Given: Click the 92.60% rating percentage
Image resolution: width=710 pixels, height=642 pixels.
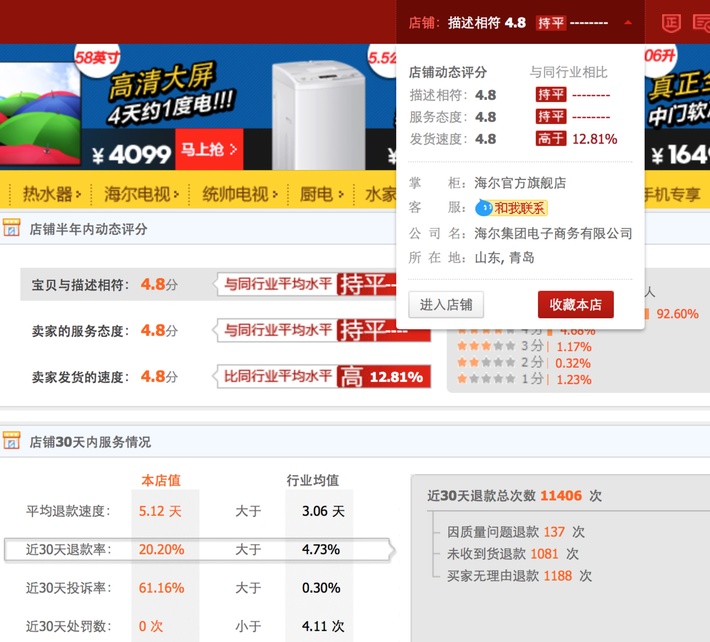Looking at the screenshot, I should pyautogui.click(x=677, y=314).
